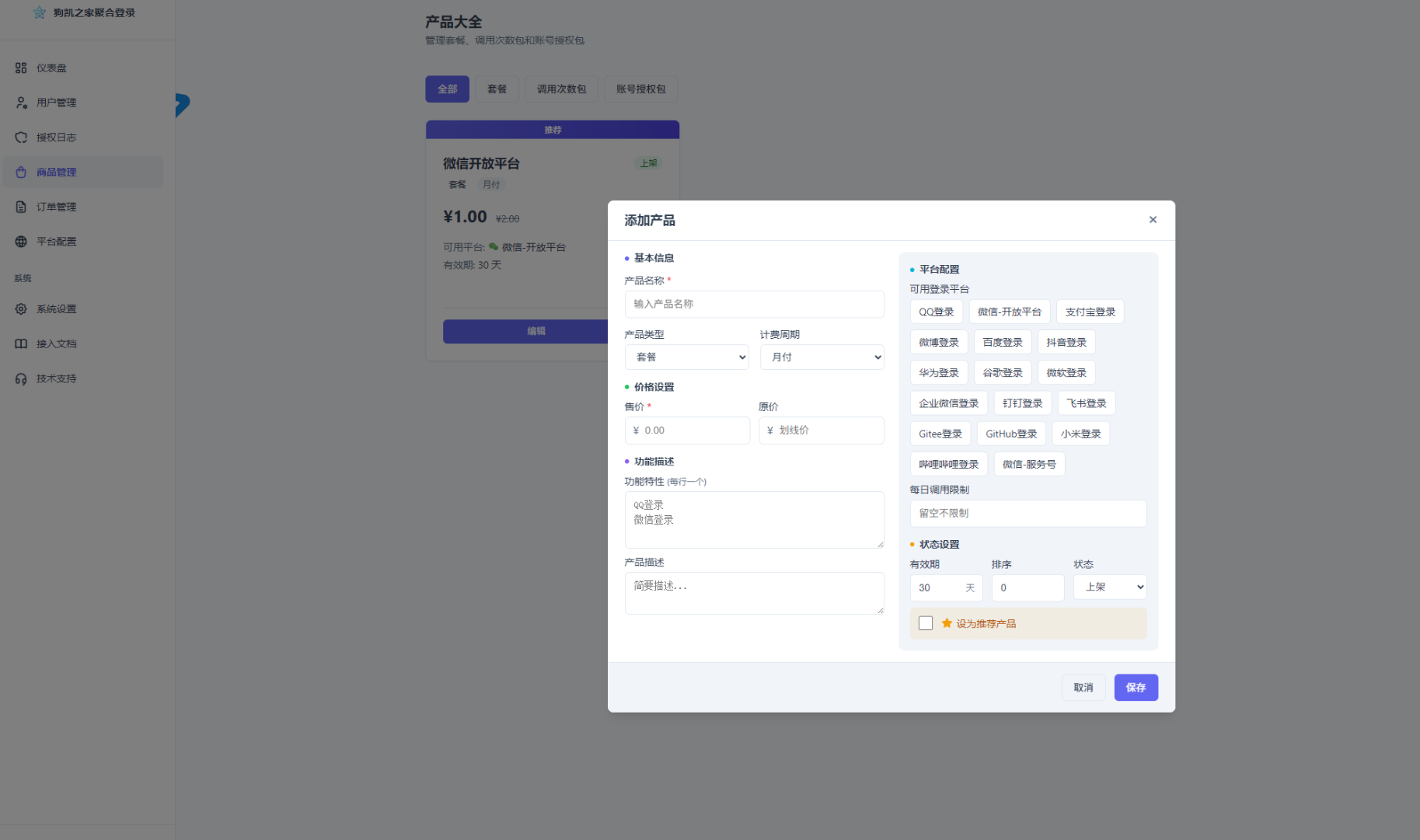Toggle the 支付宝登录 platform option
The height and width of the screenshot is (840, 1420).
(1090, 312)
